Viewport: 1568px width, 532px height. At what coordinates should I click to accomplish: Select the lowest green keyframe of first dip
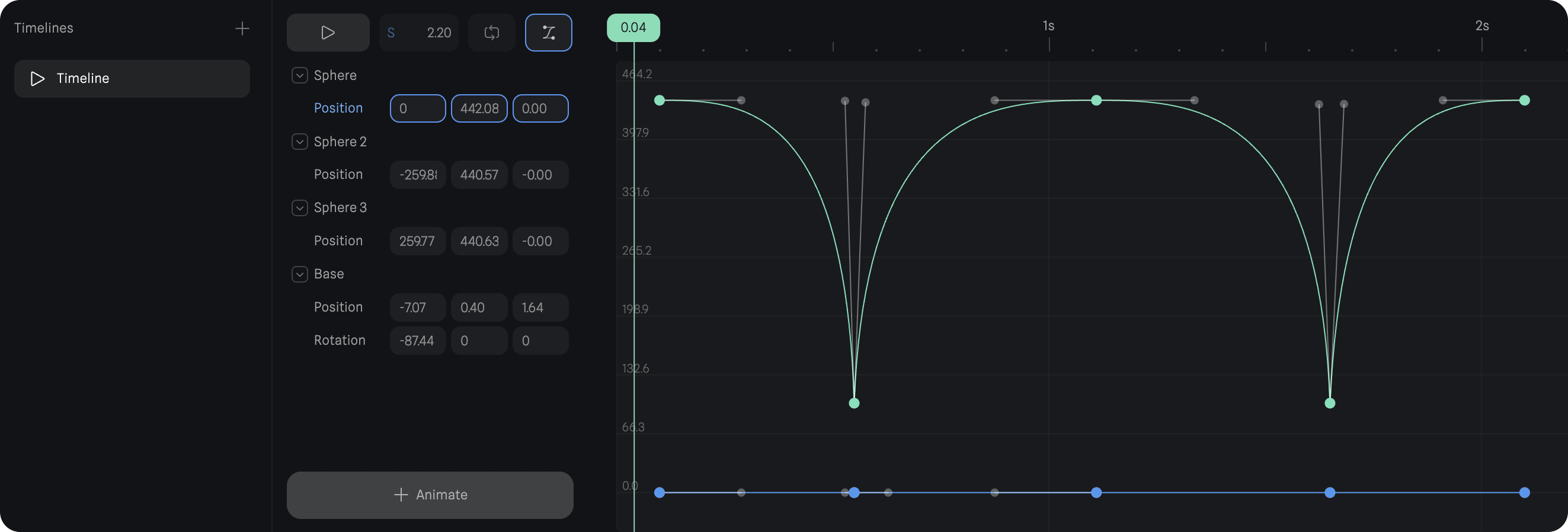[854, 403]
